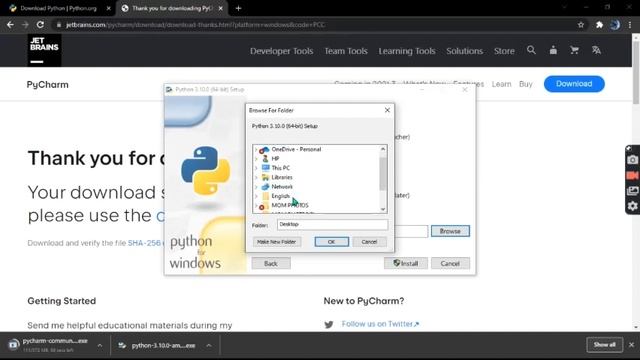Screen dimensions: 640x360
Task: Open the Learn link in PyCharm submenu
Action: [501, 84]
